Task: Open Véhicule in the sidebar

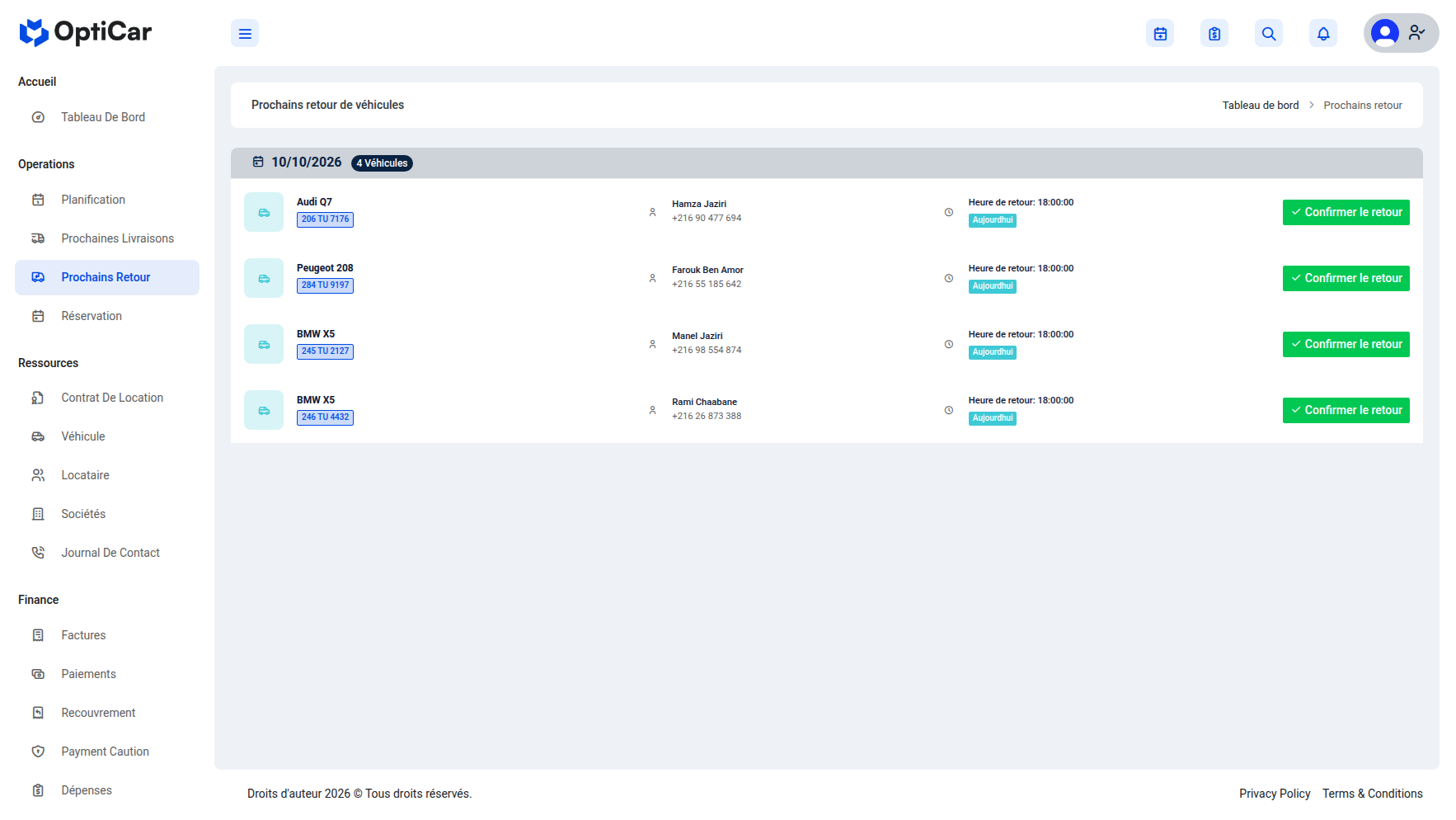Action: point(107,436)
